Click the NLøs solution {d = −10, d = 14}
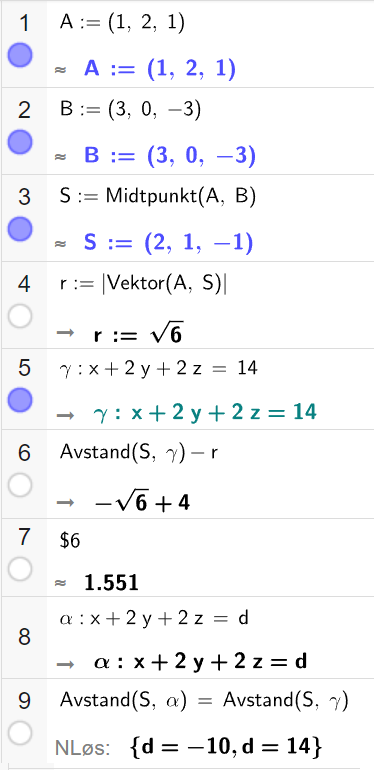 pos(226,747)
